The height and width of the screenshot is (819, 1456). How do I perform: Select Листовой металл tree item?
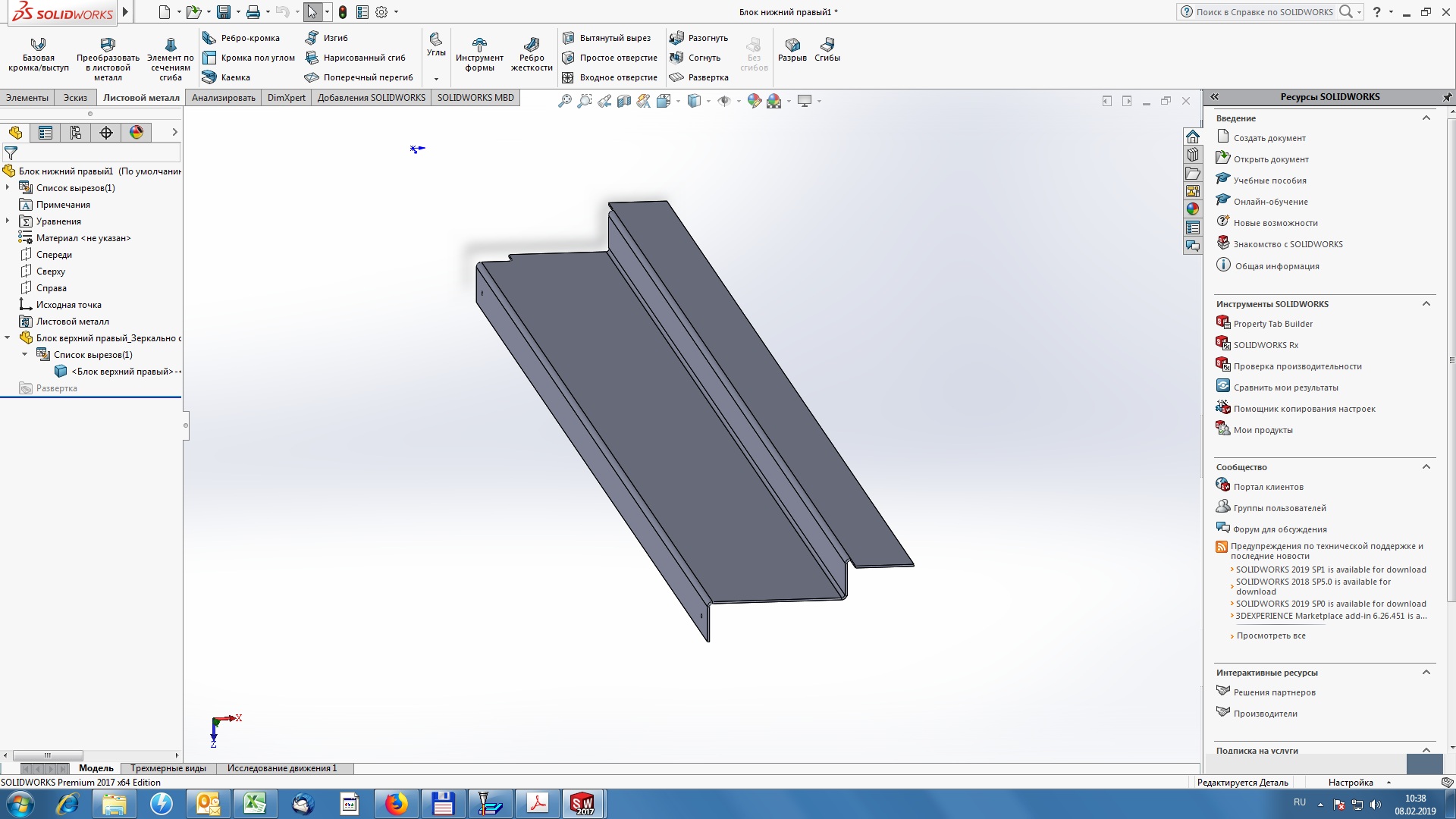pos(72,321)
